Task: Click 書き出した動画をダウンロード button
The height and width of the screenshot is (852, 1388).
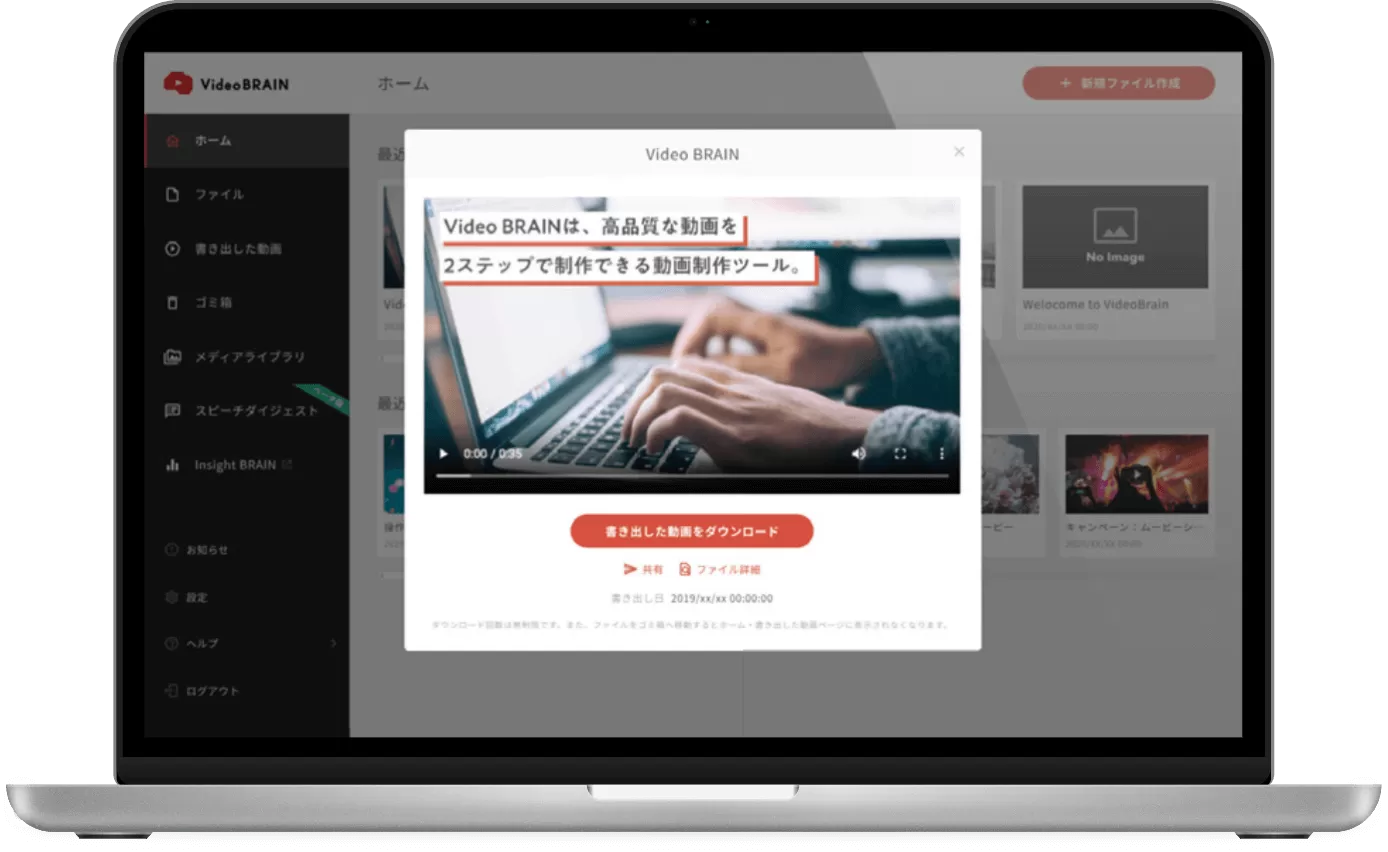Action: coord(692,532)
